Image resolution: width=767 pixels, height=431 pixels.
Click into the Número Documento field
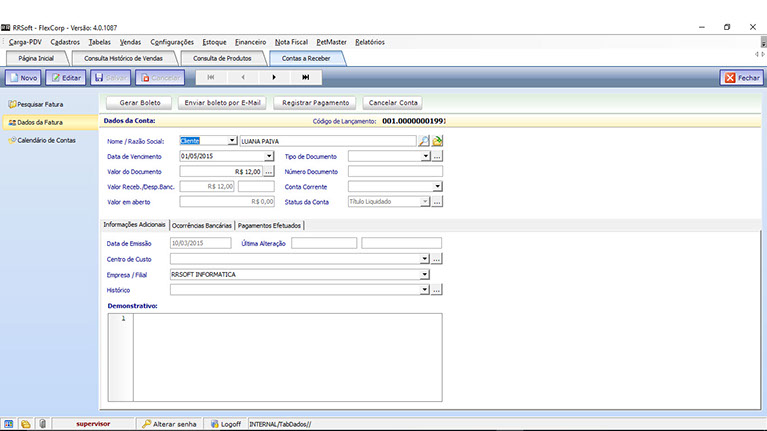tap(394, 171)
